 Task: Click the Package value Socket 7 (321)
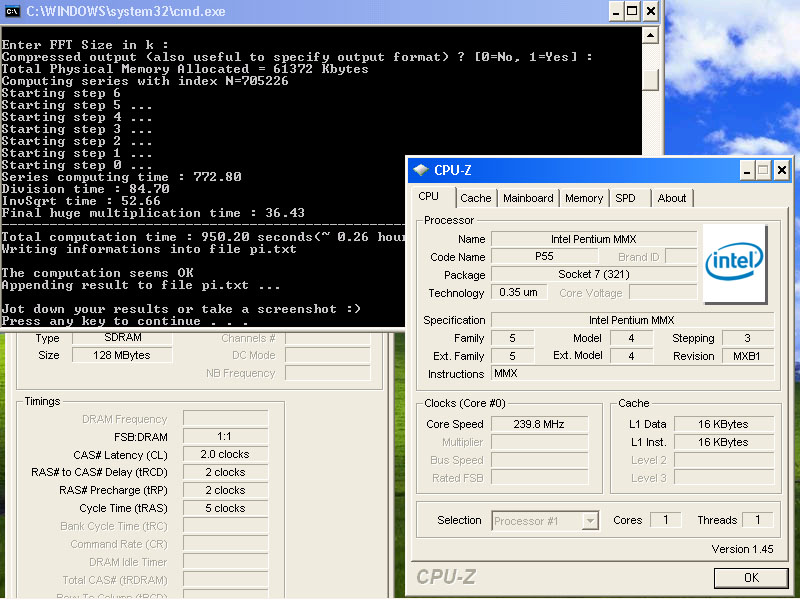(x=594, y=274)
